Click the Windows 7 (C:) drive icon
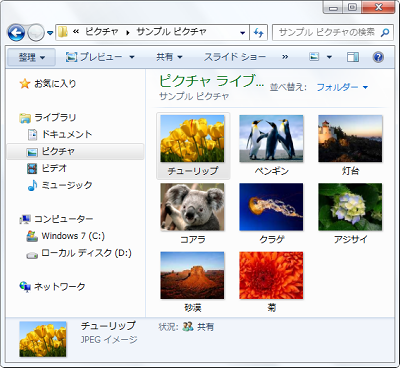Viewport: 400px width, 368px height. [32, 236]
